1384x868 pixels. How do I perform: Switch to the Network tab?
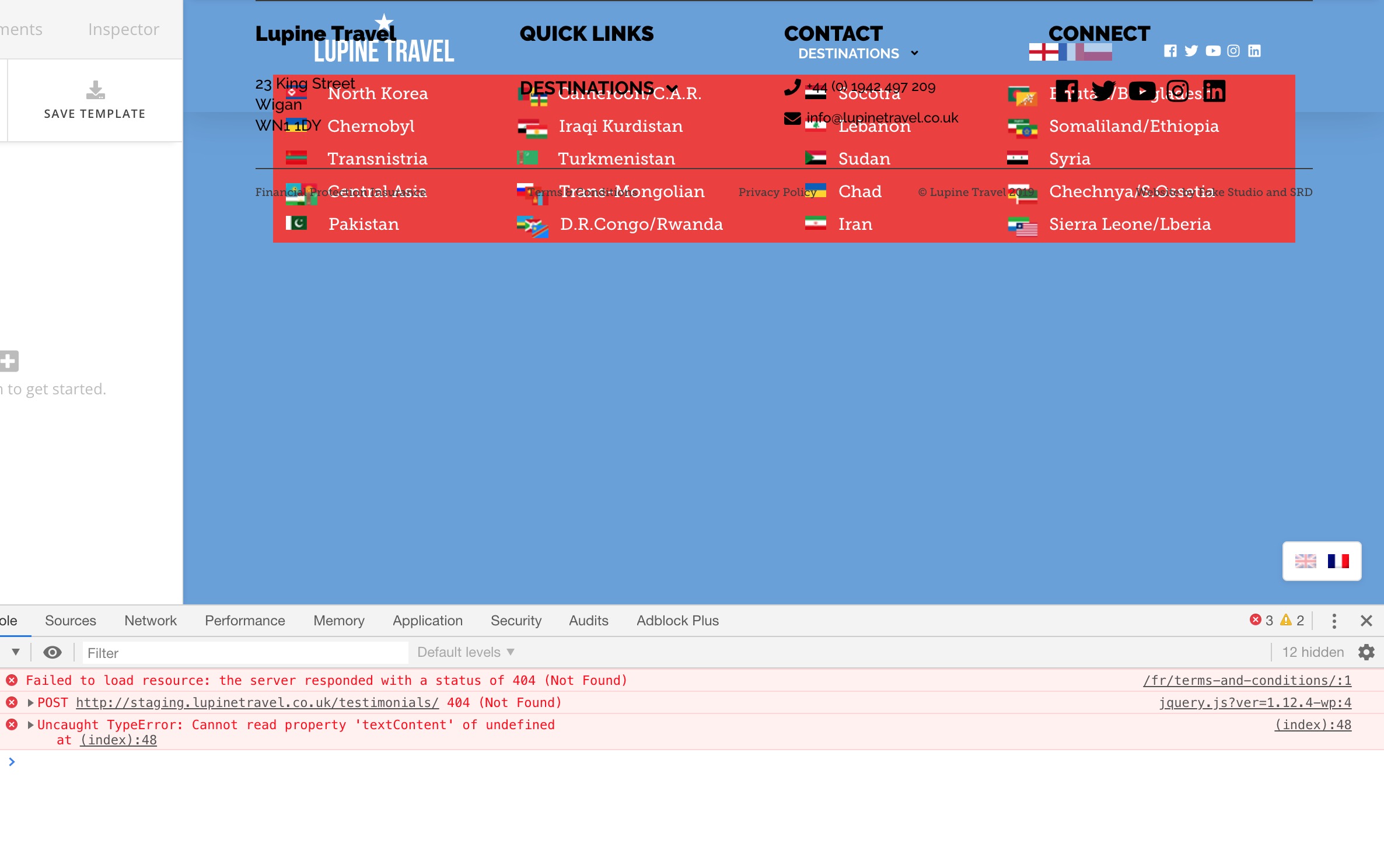[x=150, y=621]
